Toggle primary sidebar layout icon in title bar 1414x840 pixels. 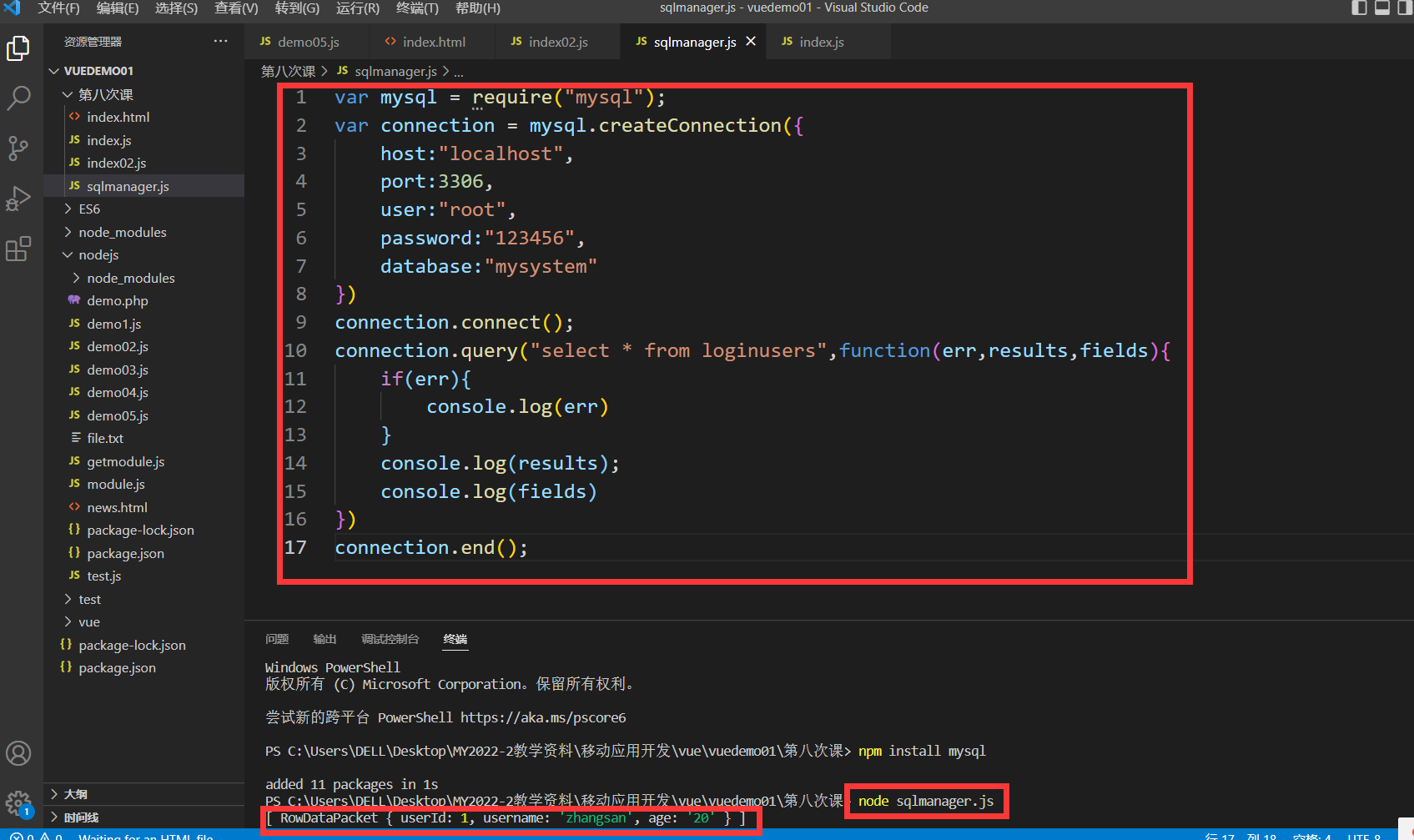point(1359,8)
